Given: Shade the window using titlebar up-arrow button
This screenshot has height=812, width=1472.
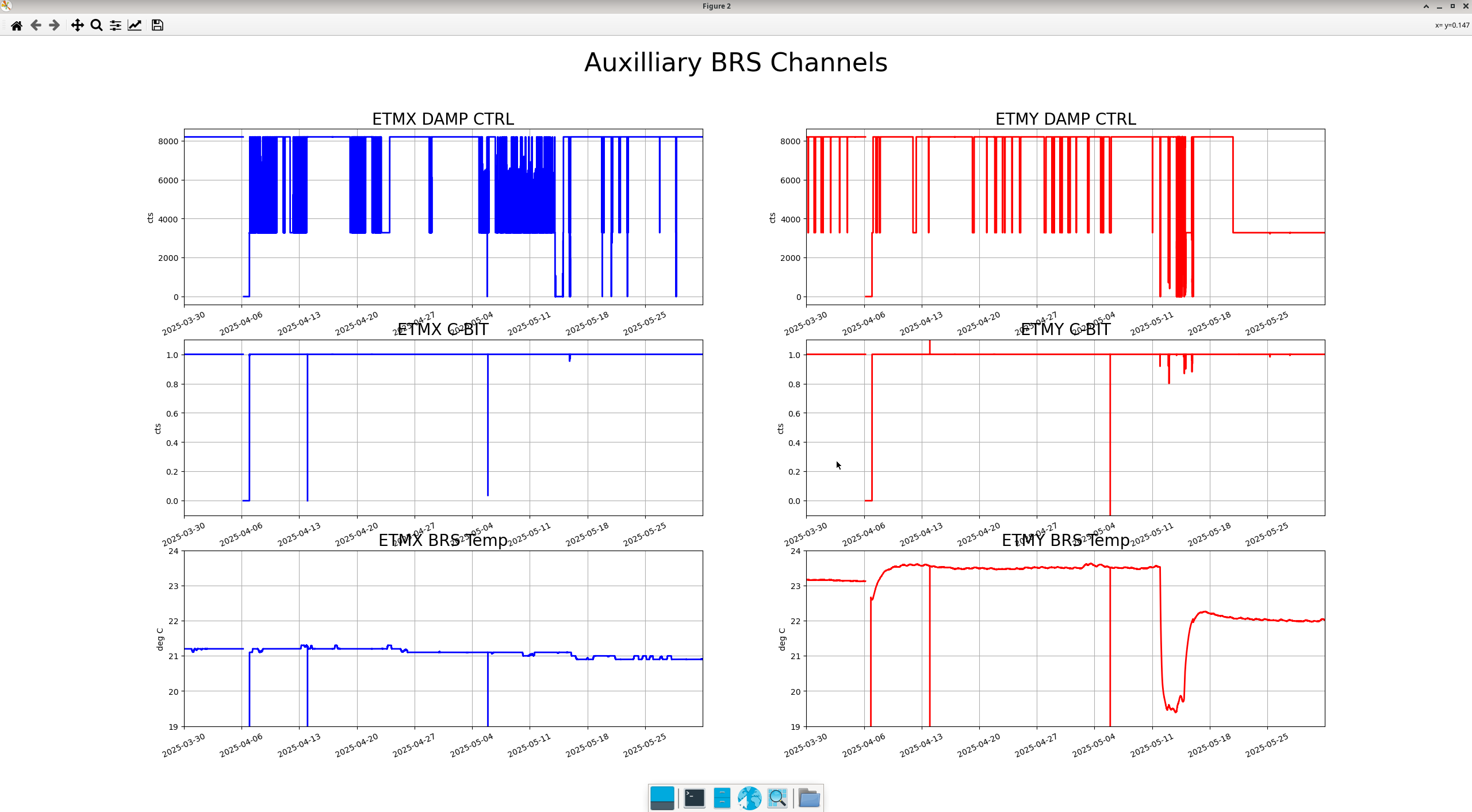Looking at the screenshot, I should coord(1426,6).
